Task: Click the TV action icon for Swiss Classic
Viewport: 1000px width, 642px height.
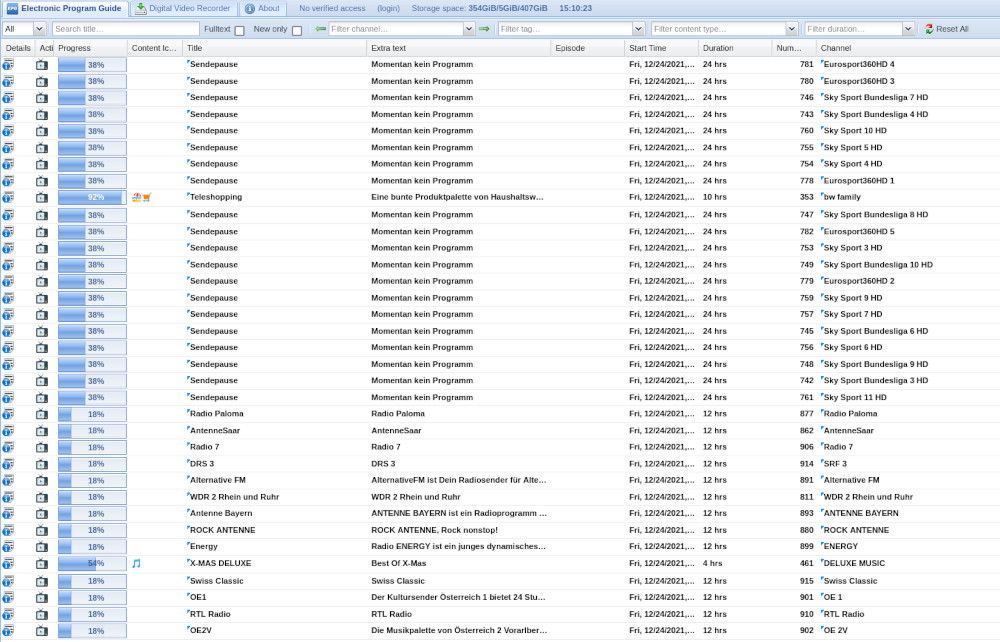Action: 41,581
